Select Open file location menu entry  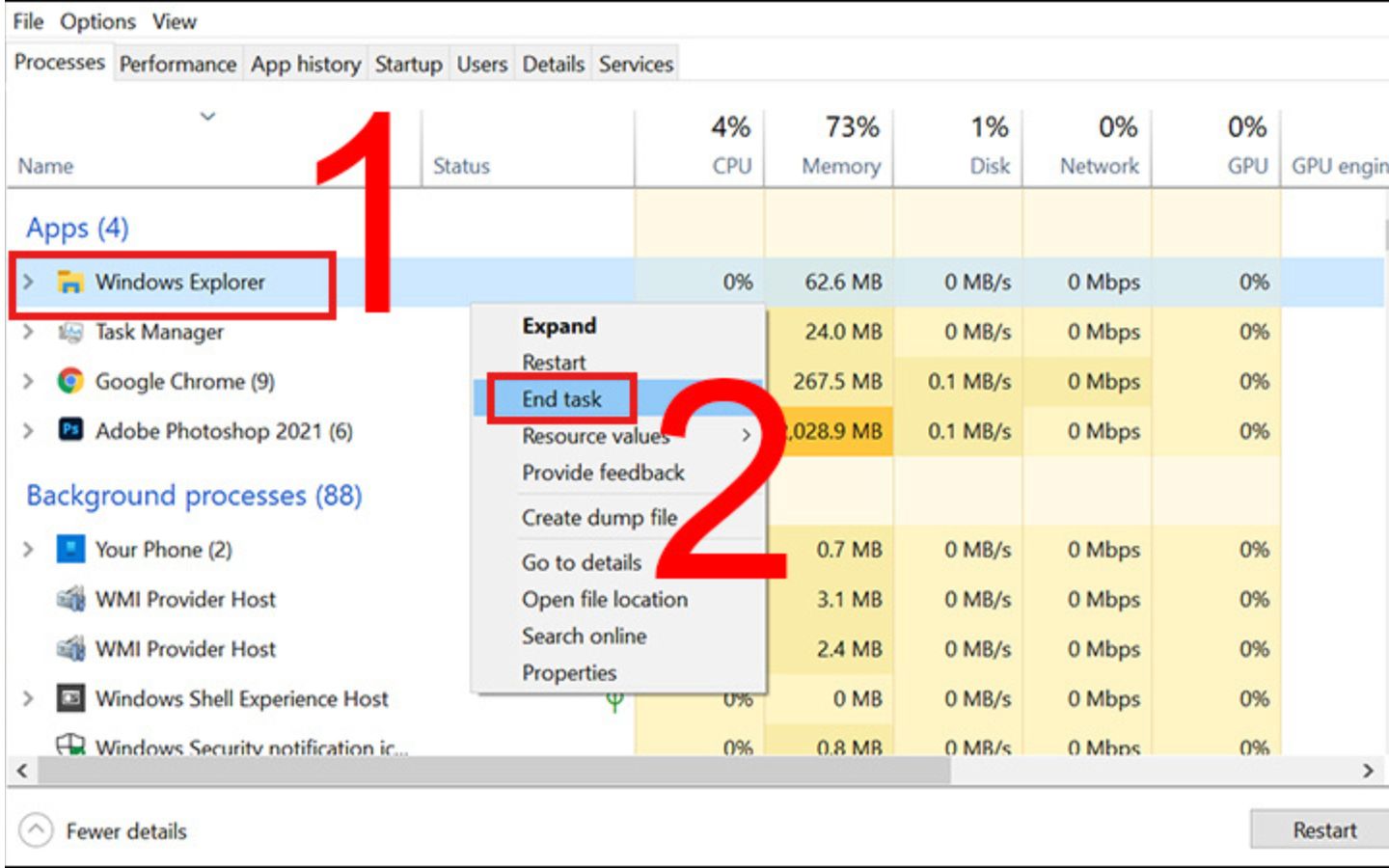[x=605, y=599]
